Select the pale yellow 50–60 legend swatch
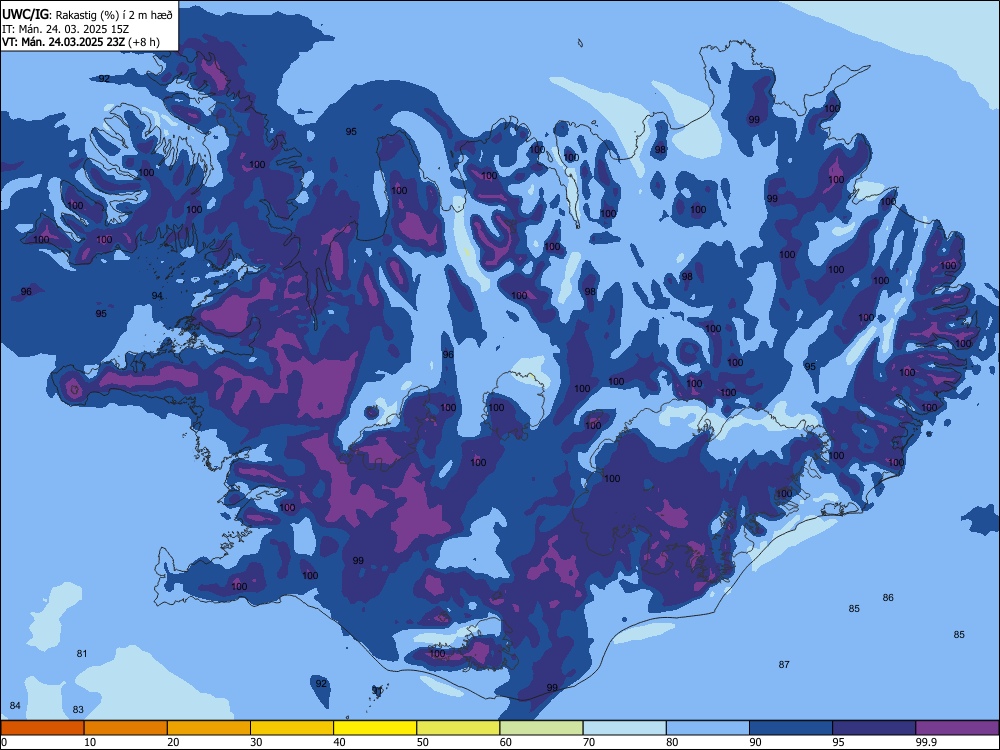Image resolution: width=1000 pixels, height=750 pixels. coord(459,728)
